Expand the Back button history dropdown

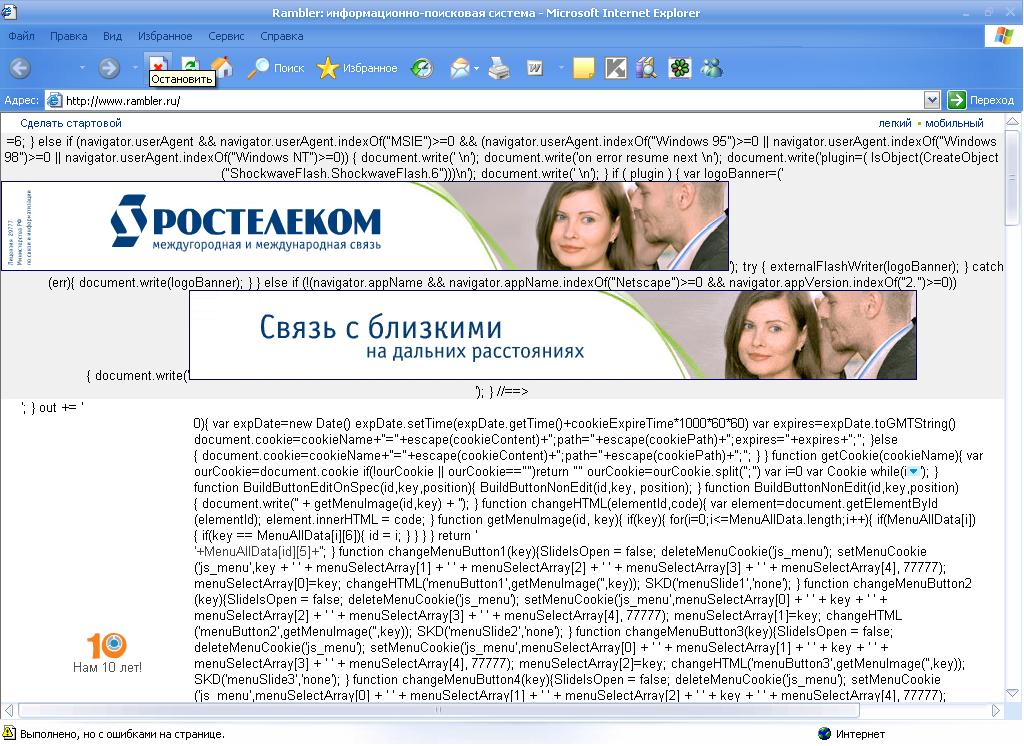click(x=82, y=68)
